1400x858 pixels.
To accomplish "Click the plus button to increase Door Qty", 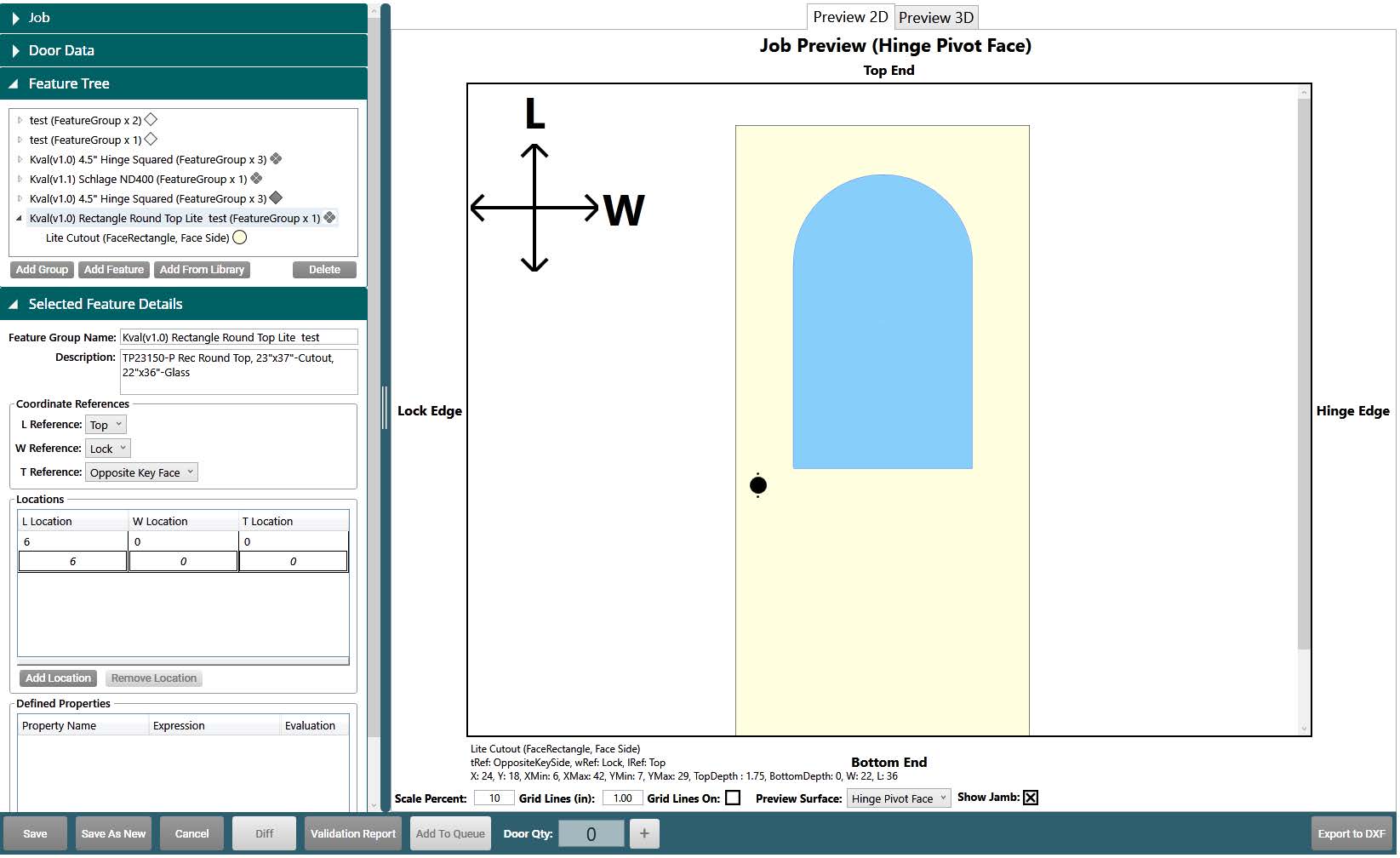I will 644,833.
